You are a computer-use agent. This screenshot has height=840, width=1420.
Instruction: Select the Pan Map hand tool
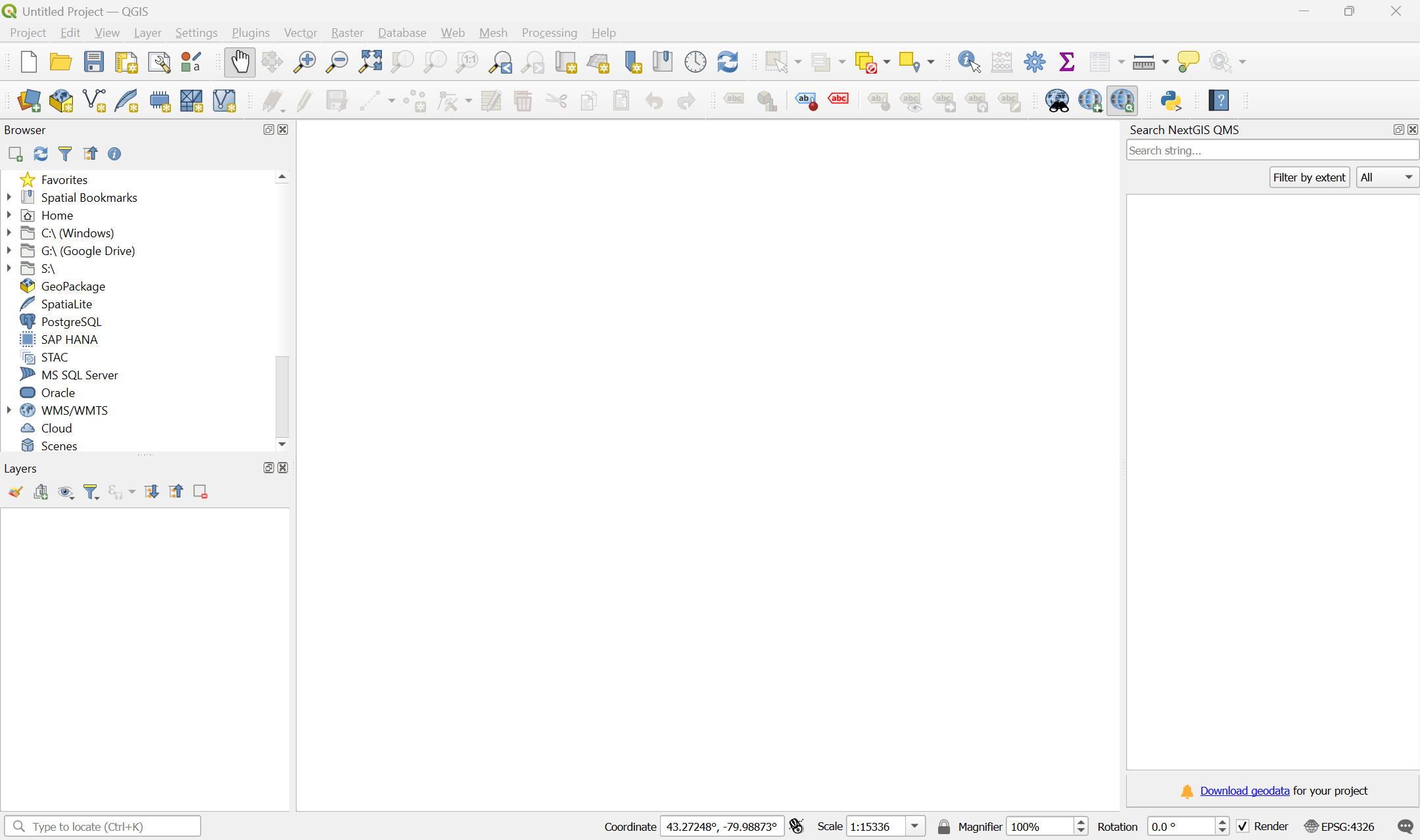[x=240, y=62]
